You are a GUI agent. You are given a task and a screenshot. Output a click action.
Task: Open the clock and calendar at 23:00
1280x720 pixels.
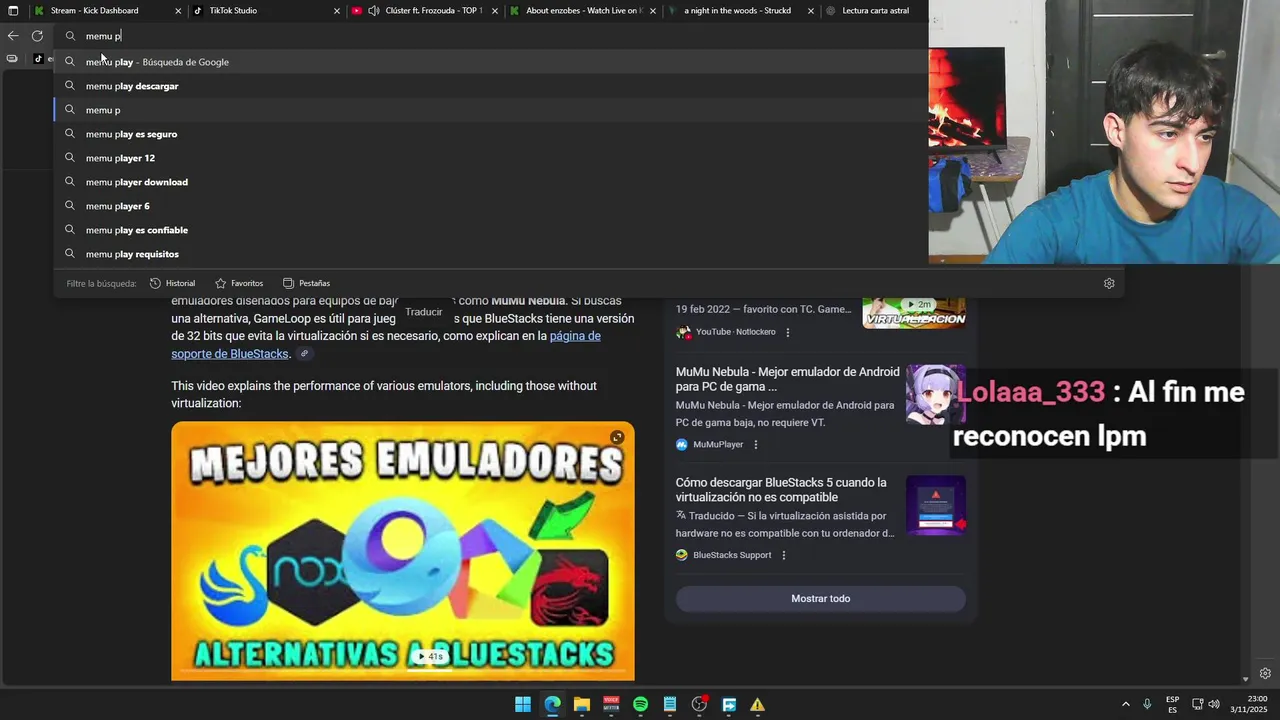click(x=1251, y=704)
